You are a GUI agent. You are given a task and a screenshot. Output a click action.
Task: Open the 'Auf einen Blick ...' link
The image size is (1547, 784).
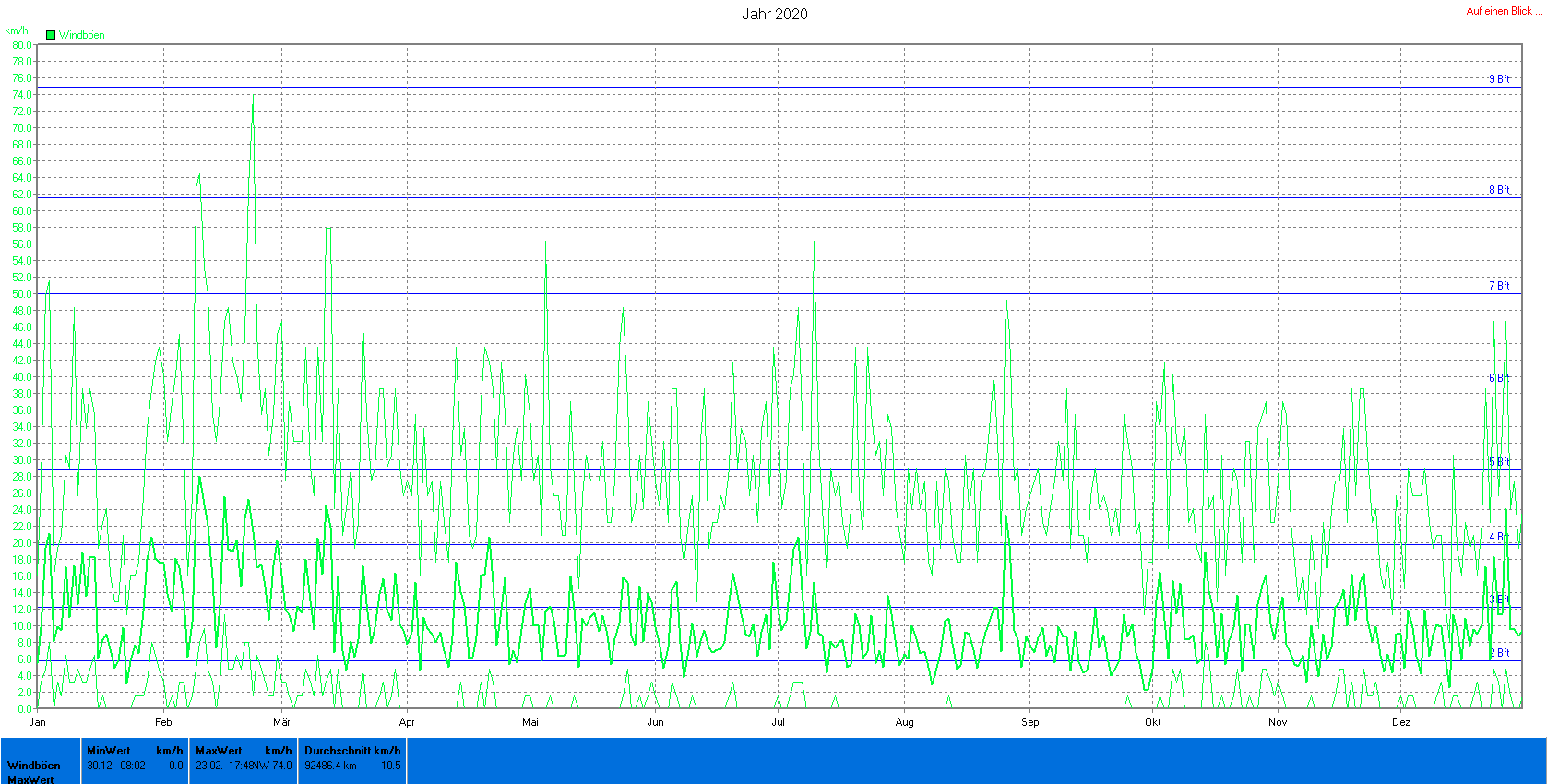click(x=1504, y=11)
